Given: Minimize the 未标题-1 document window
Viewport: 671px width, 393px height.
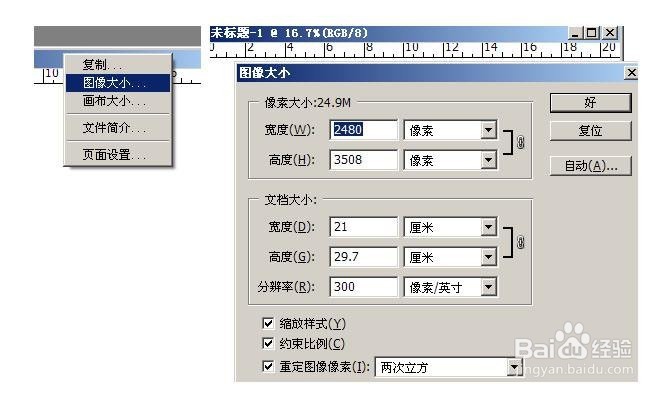Looking at the screenshot, I should pyautogui.click(x=575, y=33).
